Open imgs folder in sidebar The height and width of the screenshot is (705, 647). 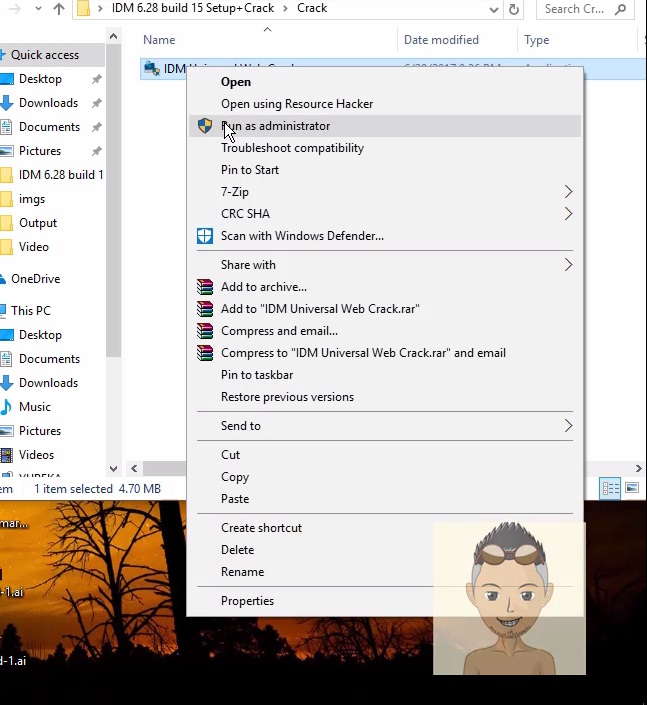[x=32, y=199]
